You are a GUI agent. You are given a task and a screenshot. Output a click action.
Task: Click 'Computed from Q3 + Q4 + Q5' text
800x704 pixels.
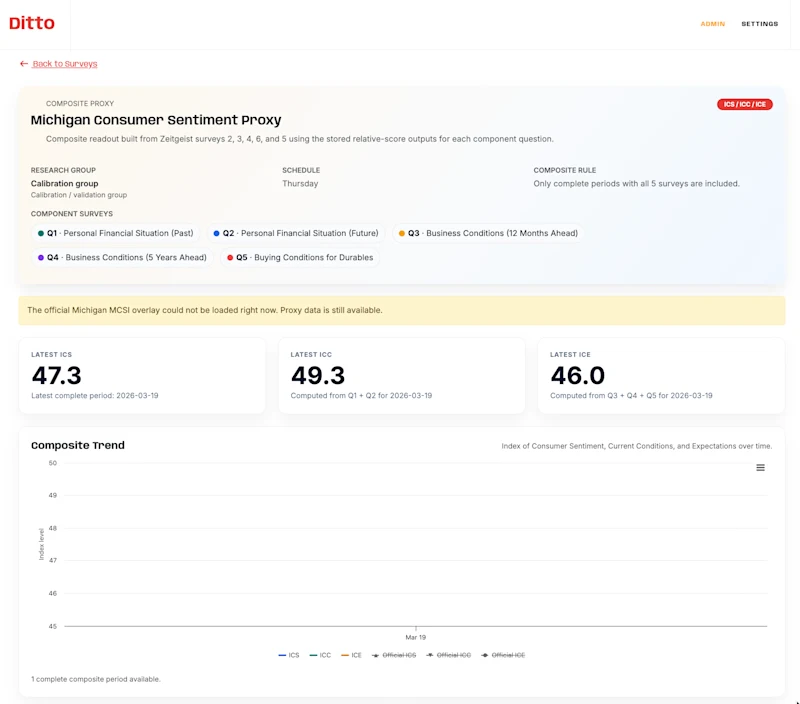[631, 395]
